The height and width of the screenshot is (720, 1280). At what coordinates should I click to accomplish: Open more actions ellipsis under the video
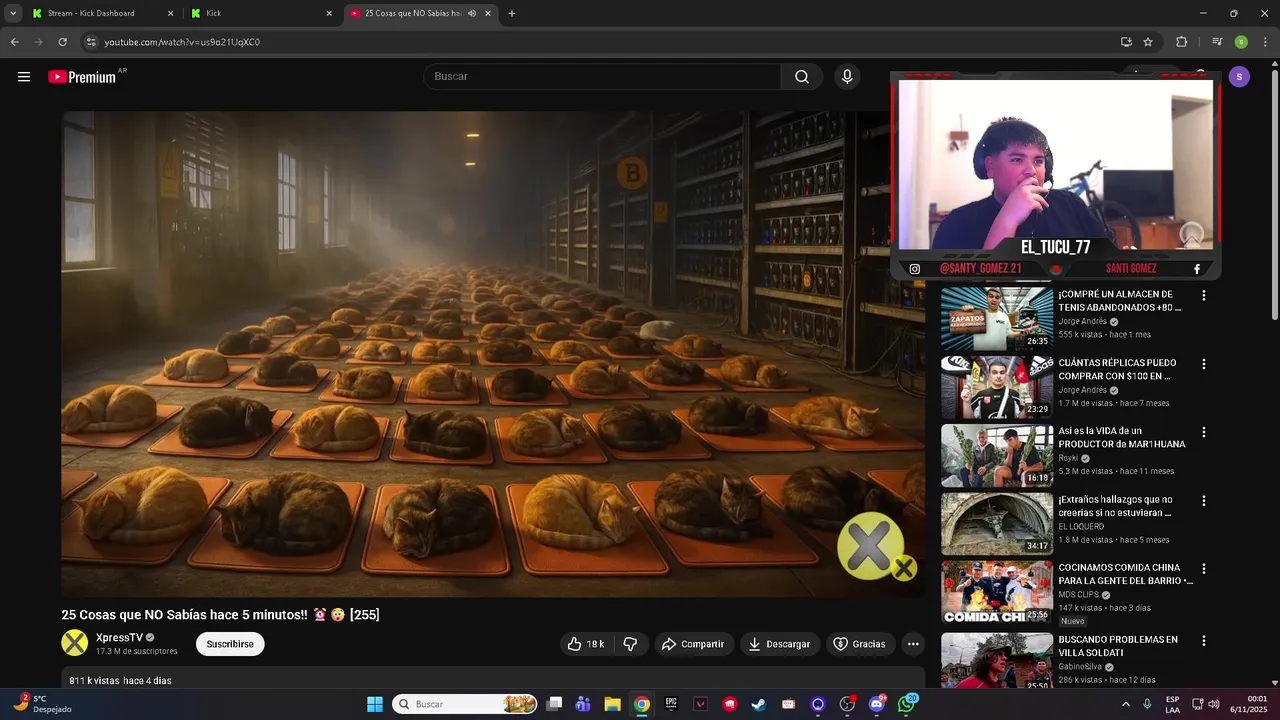pyautogui.click(x=913, y=644)
